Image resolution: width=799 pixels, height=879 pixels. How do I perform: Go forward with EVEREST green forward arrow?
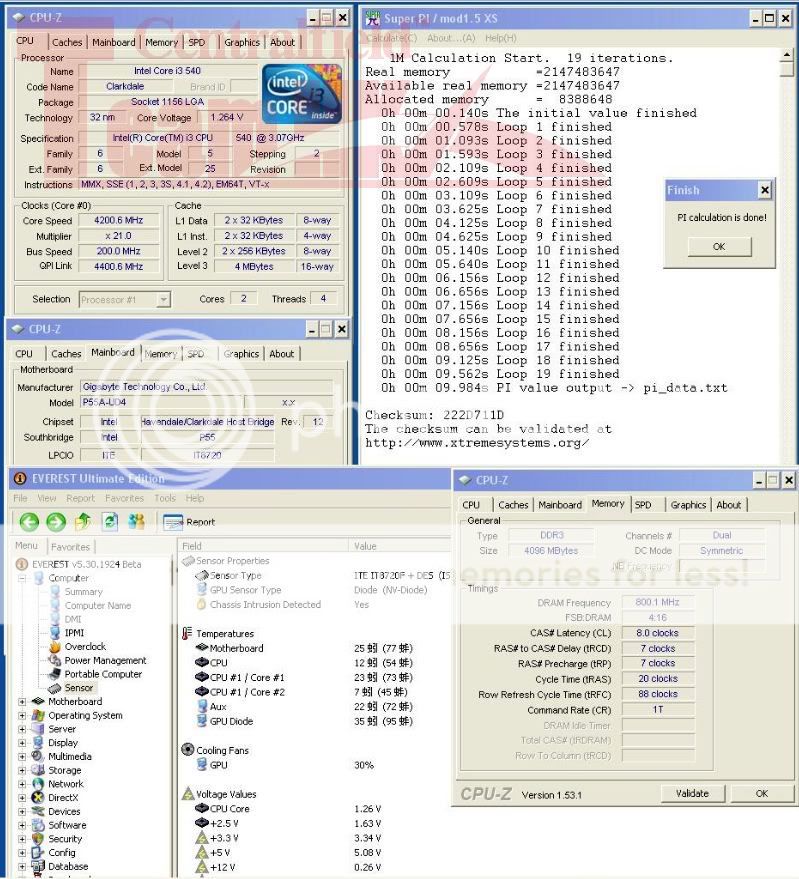coord(56,522)
